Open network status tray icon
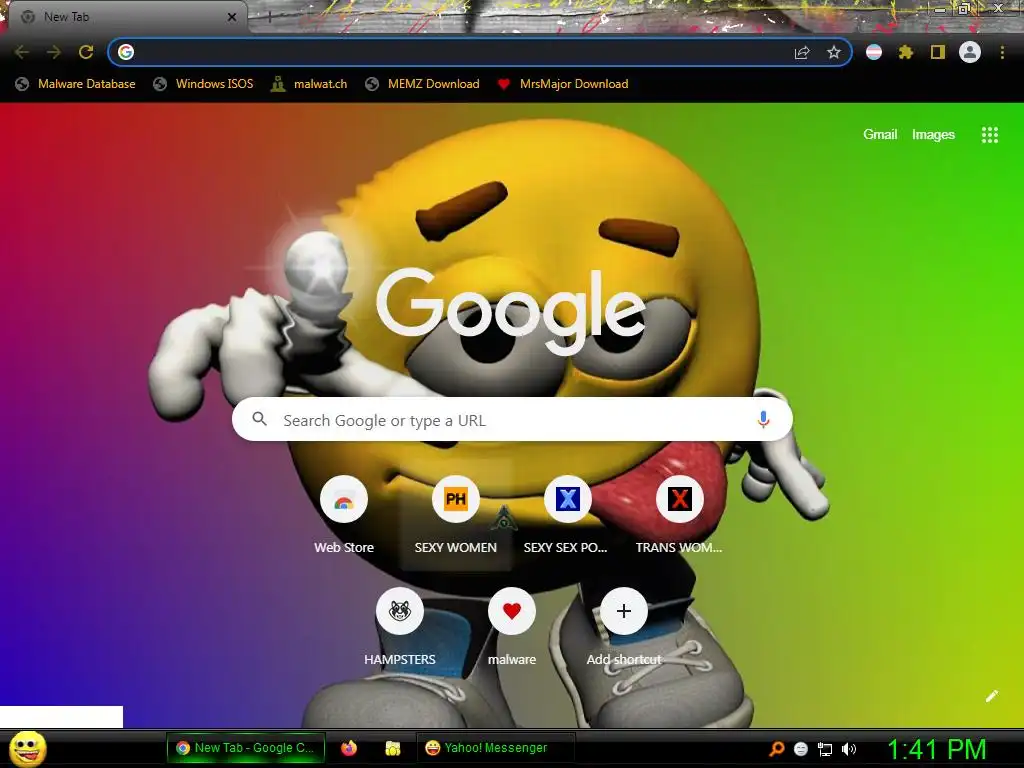 [825, 749]
